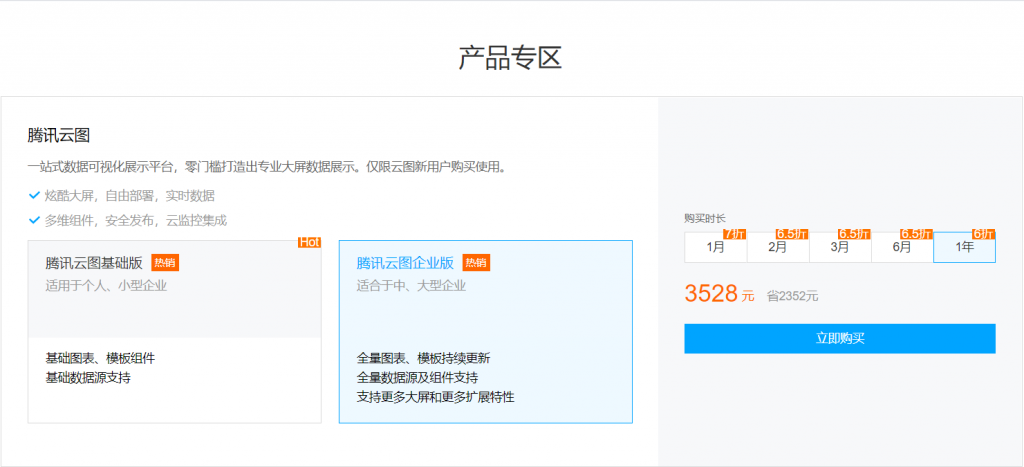Click the 多维组件，安全发布，云监控集成 text
1024x467 pixels.
tap(135, 220)
